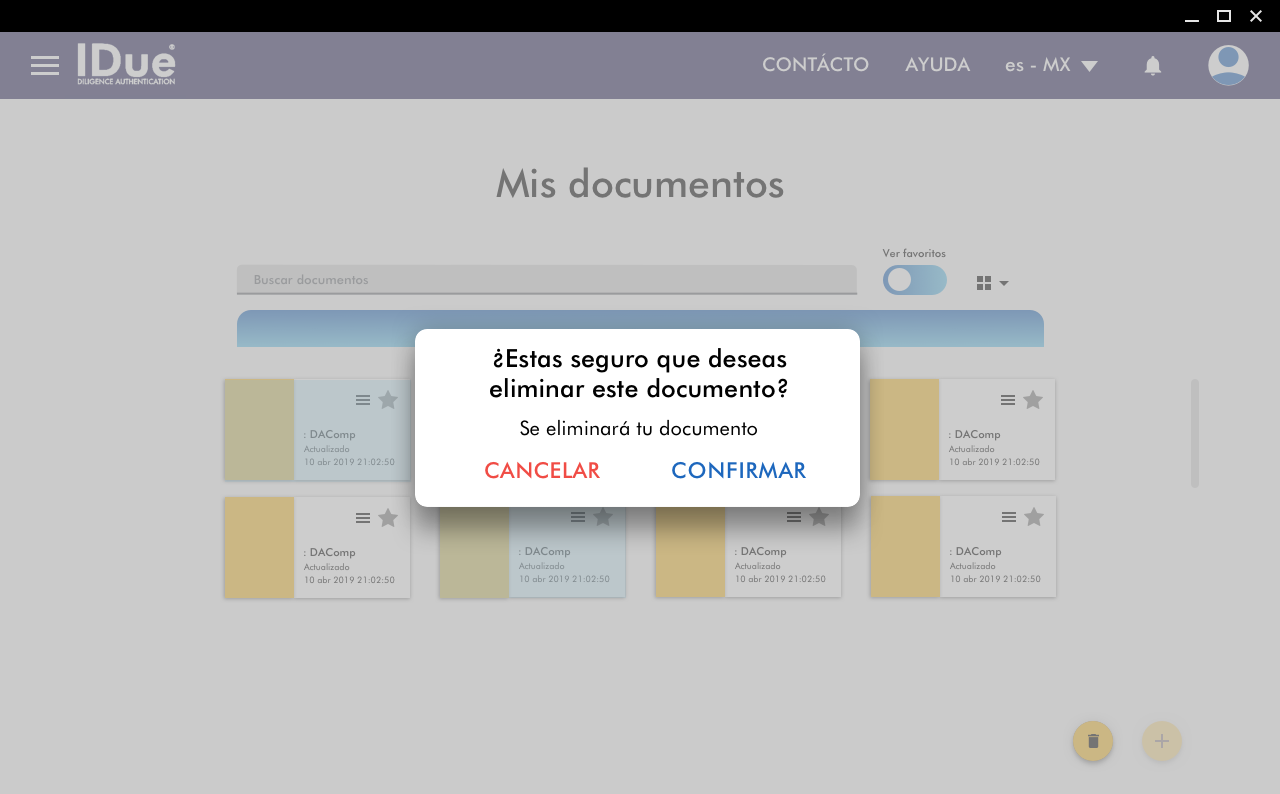1280x794 pixels.
Task: Expand the es - MX language dropdown
Action: (x=1051, y=66)
